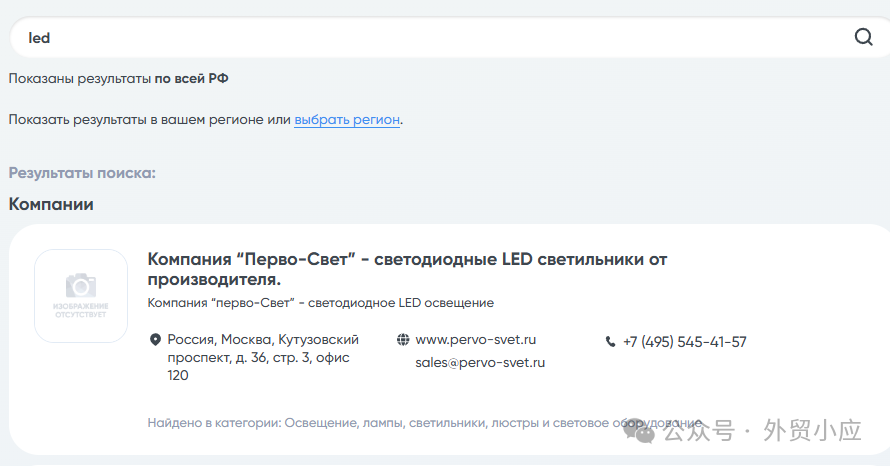Click the sales@pervo-svet.ru email address
This screenshot has width=890, height=466.
tap(480, 363)
